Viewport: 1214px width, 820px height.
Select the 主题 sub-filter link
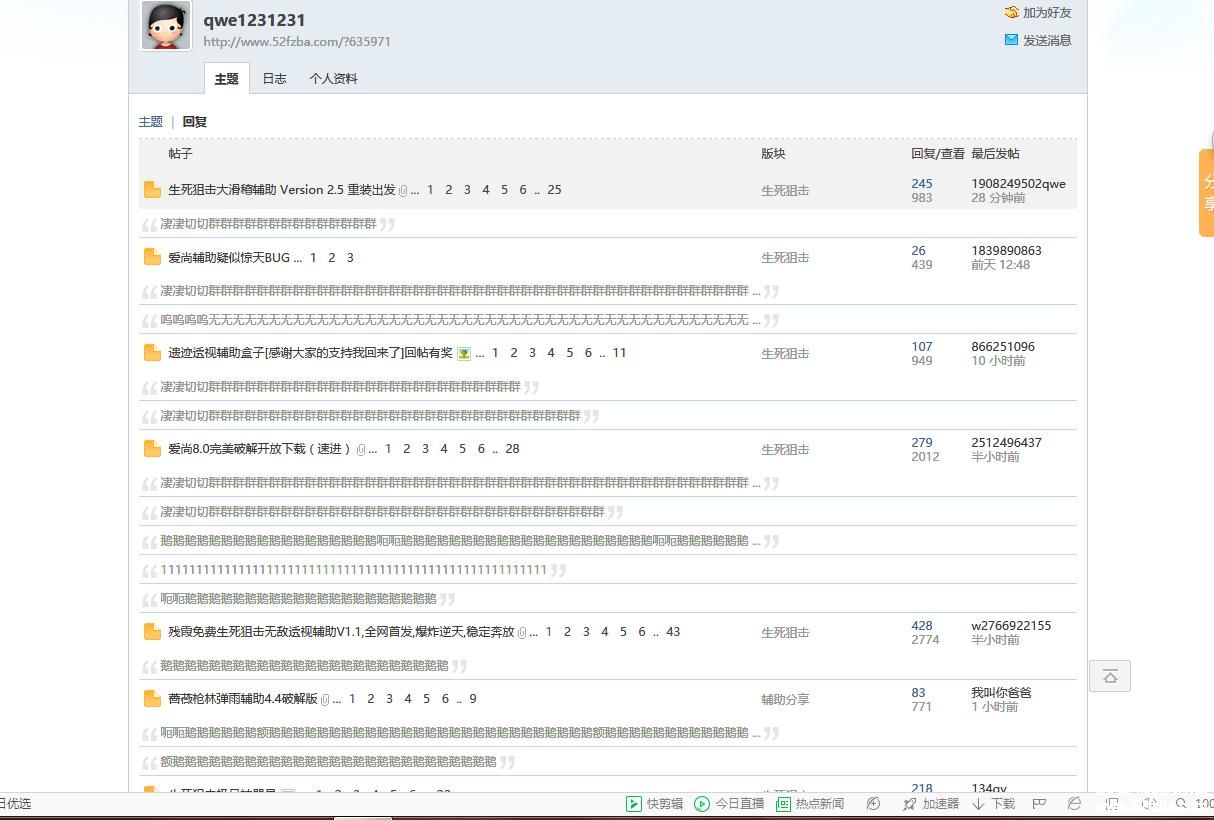tap(151, 121)
